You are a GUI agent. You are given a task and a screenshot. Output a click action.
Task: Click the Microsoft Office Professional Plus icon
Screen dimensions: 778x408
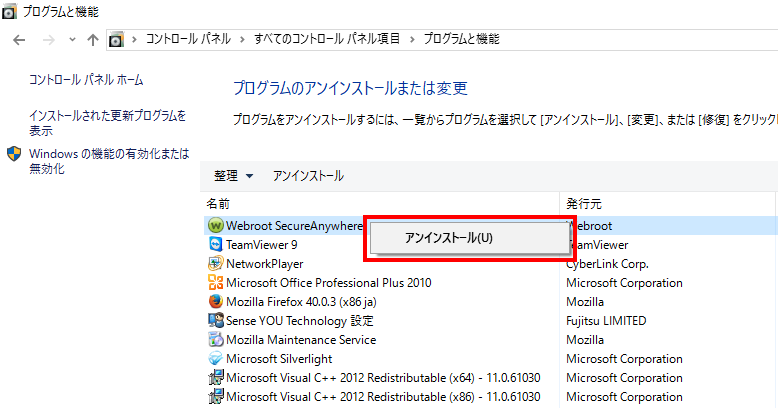tap(215, 282)
